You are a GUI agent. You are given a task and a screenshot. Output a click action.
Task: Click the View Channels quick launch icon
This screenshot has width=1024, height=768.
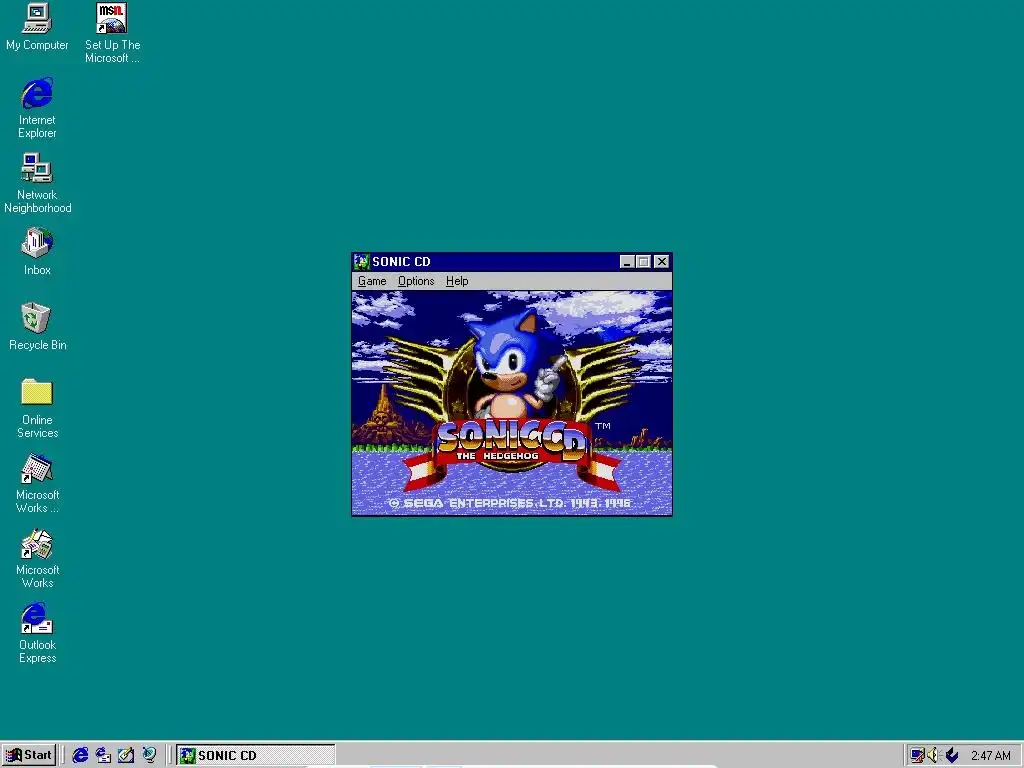coord(150,755)
